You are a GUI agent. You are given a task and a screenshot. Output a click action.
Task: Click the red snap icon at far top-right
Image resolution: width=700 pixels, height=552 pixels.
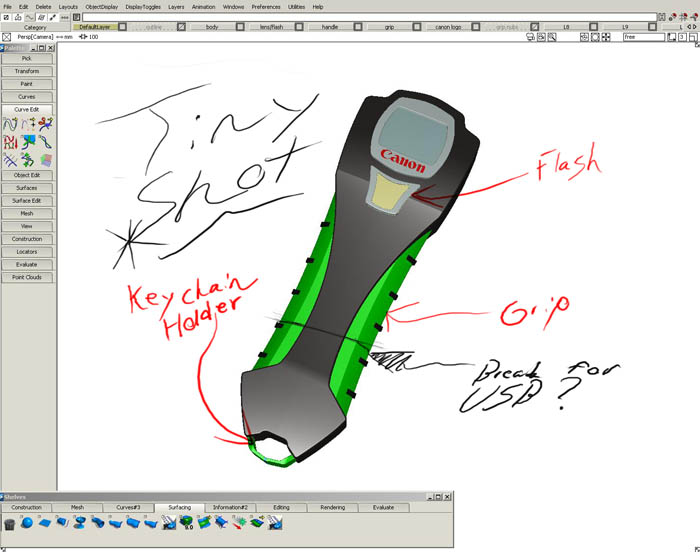coord(694,17)
